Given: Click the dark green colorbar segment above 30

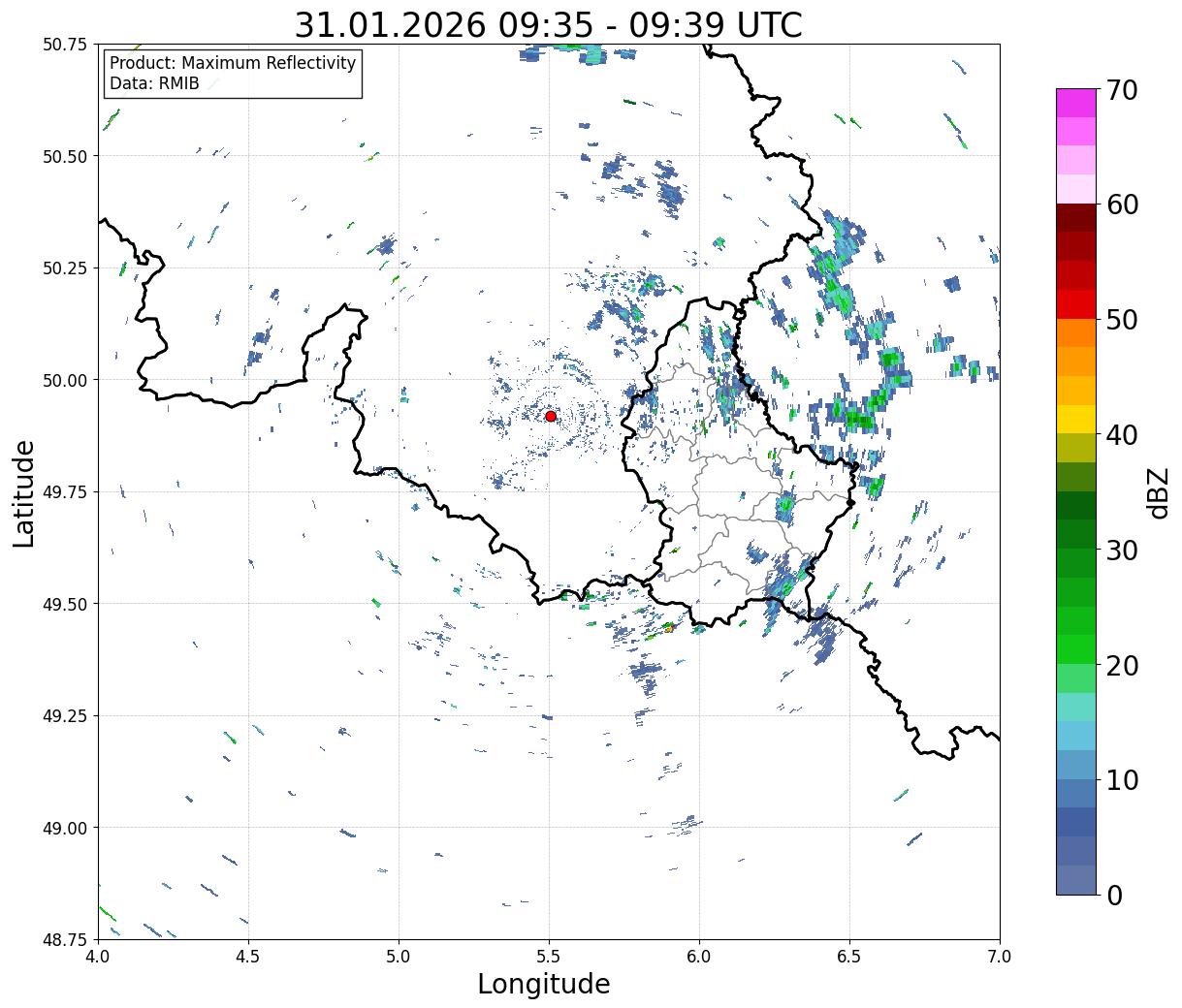Looking at the screenshot, I should (1075, 534).
